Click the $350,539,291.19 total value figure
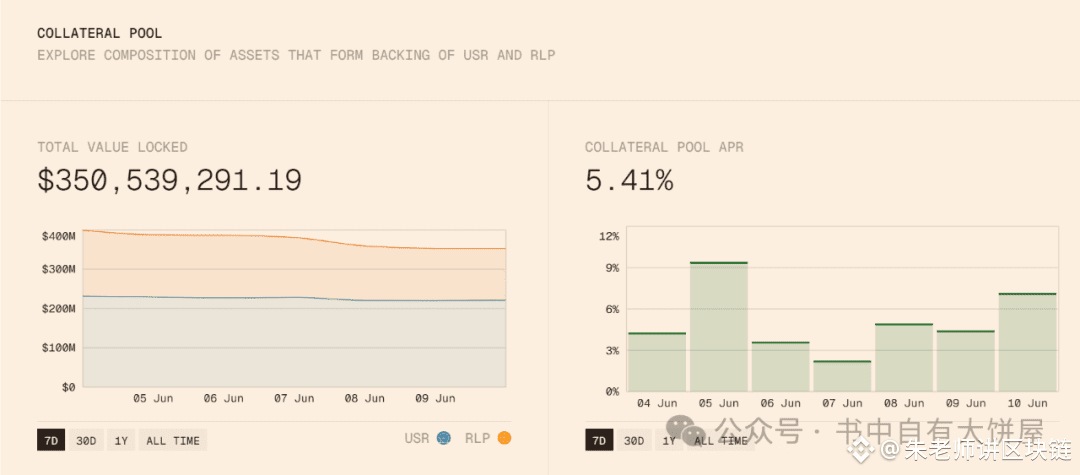The image size is (1080, 475). click(169, 181)
